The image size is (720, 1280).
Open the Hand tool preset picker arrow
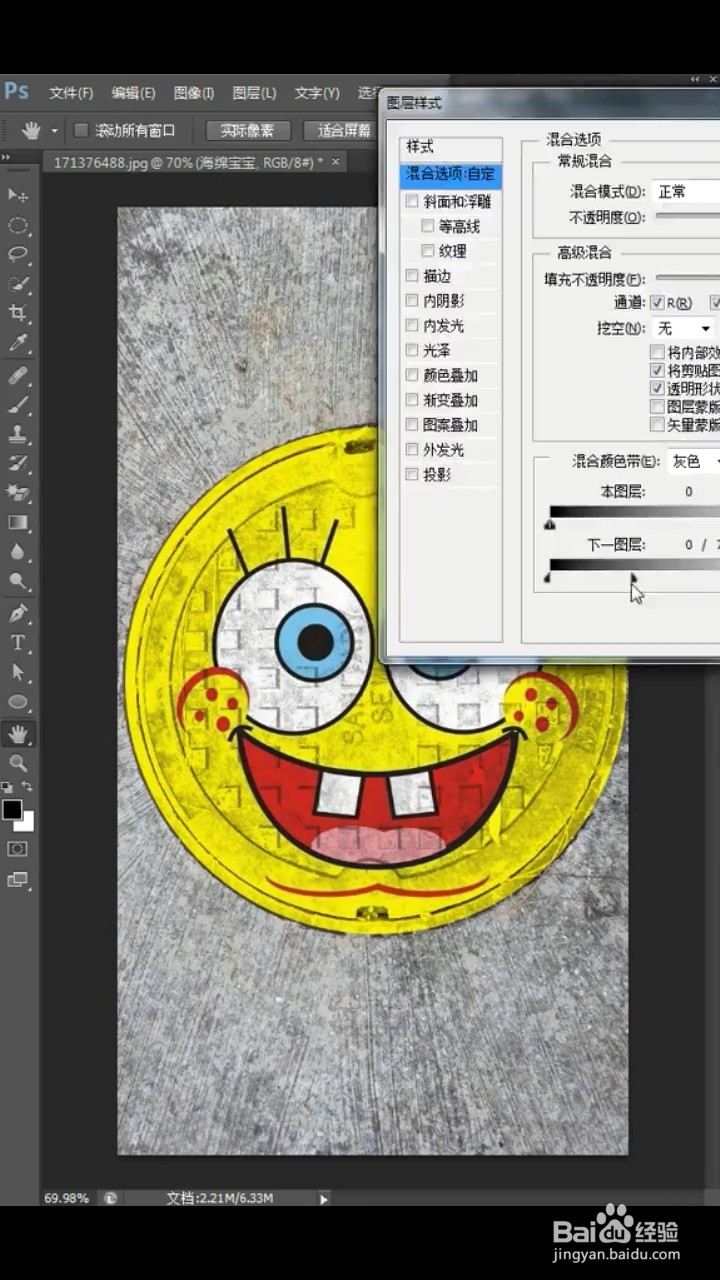tap(55, 131)
